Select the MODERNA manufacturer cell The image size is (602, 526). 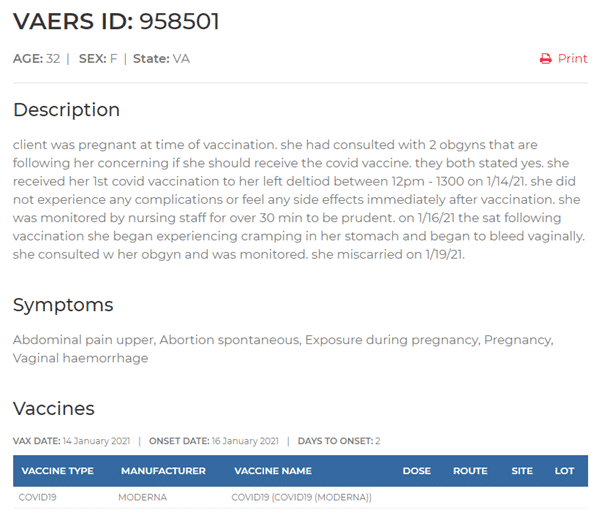[x=142, y=497]
